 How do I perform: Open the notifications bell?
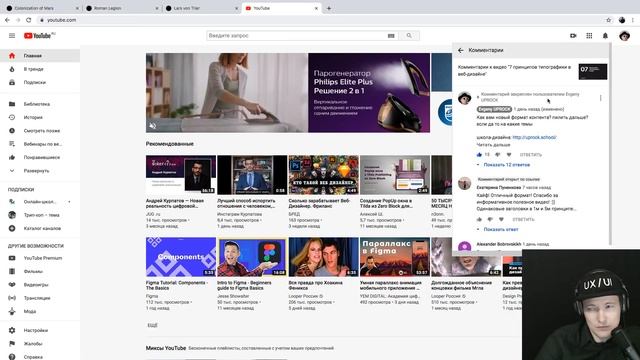click(x=605, y=36)
